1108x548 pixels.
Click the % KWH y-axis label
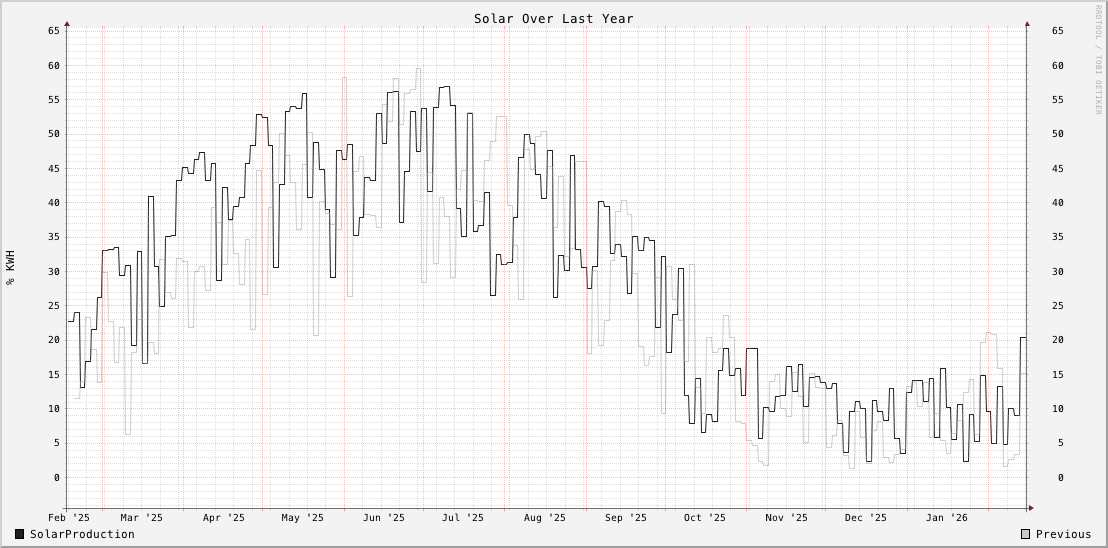[x=11, y=267]
